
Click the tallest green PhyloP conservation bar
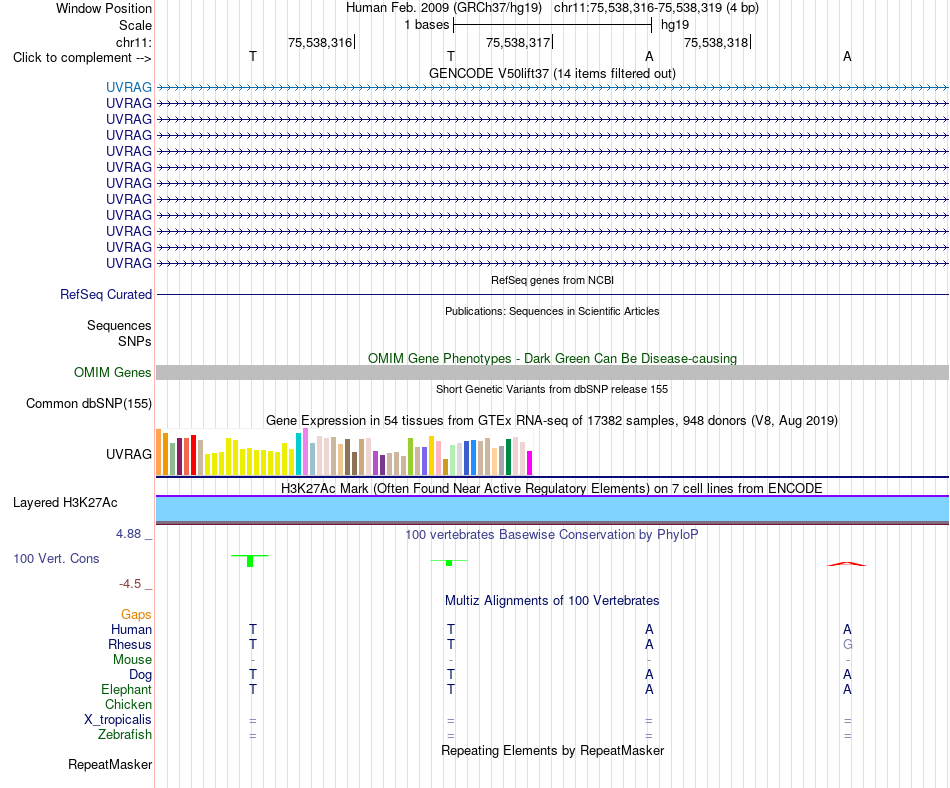[250, 561]
